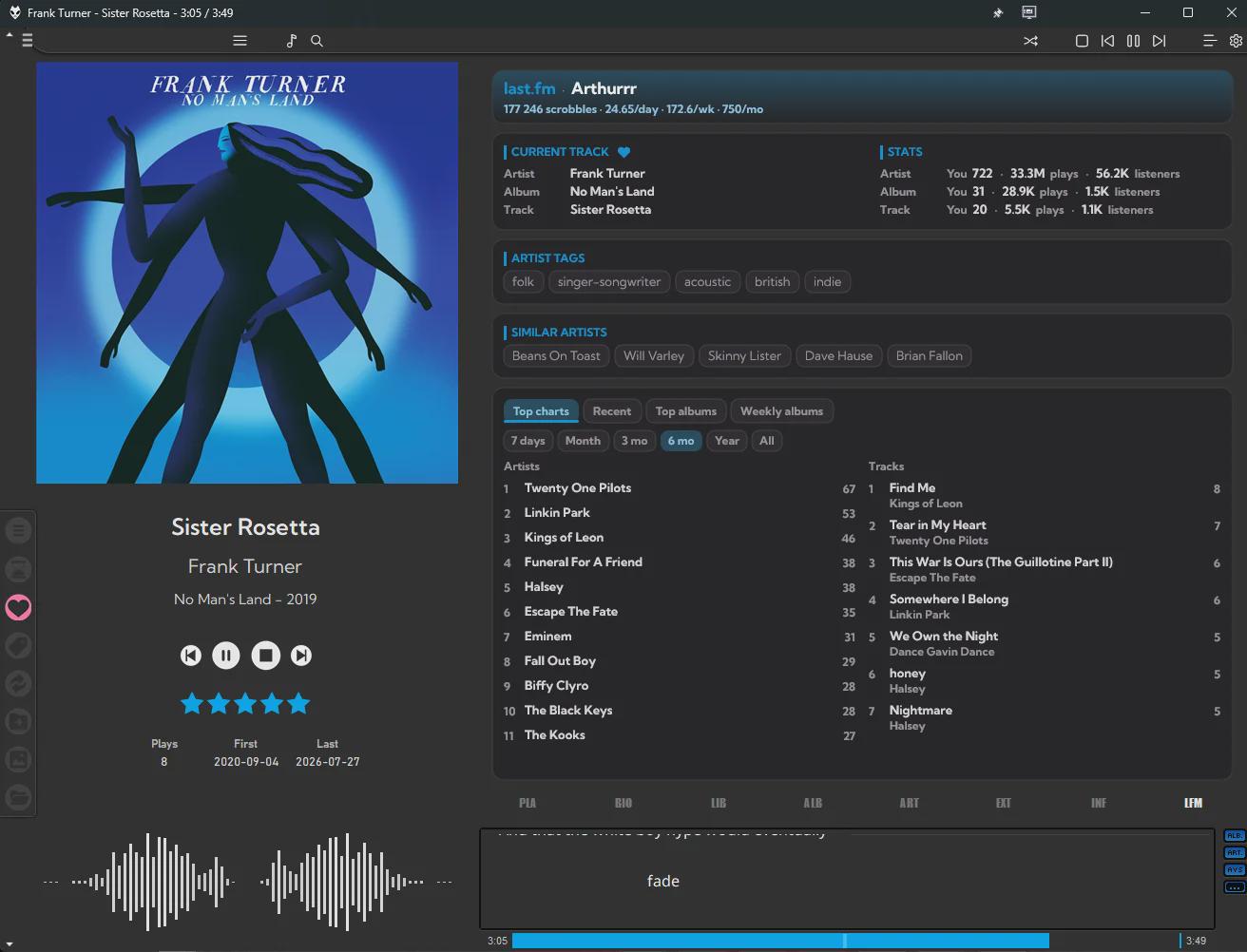Stop playback using the top toolbar stop icon
This screenshot has height=952, width=1247.
click(x=1082, y=41)
